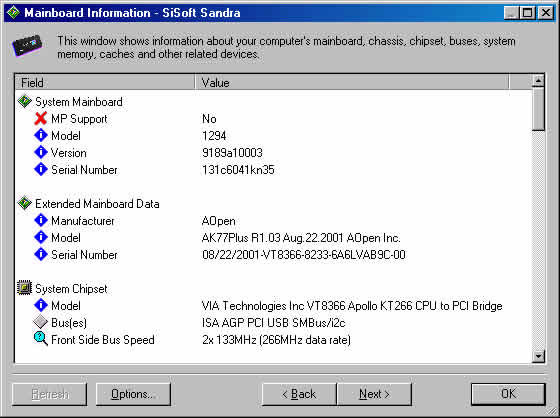
Task: Advance with the Next button
Action: click(x=374, y=394)
